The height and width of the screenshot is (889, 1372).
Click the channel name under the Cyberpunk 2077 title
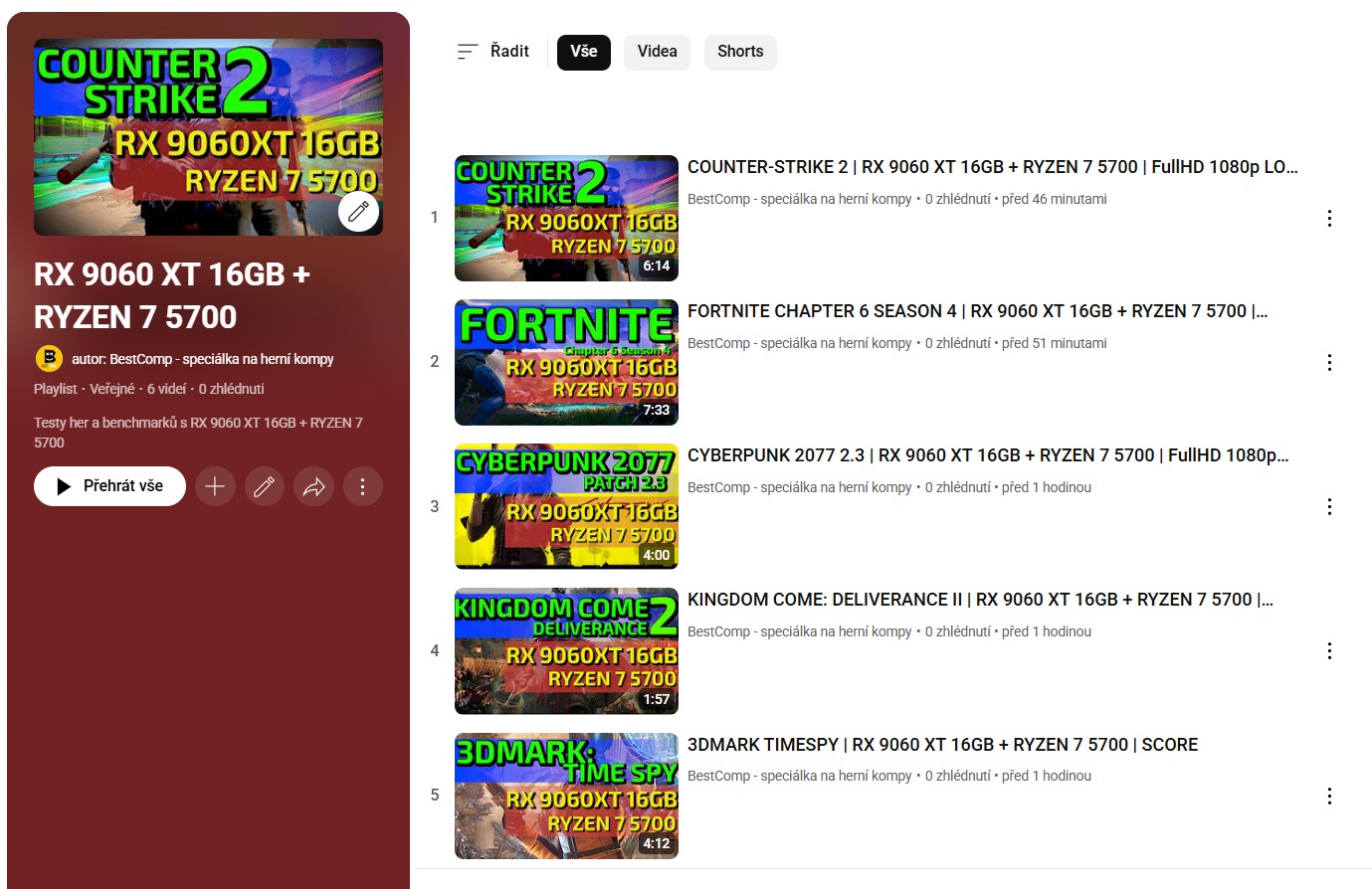click(x=800, y=487)
